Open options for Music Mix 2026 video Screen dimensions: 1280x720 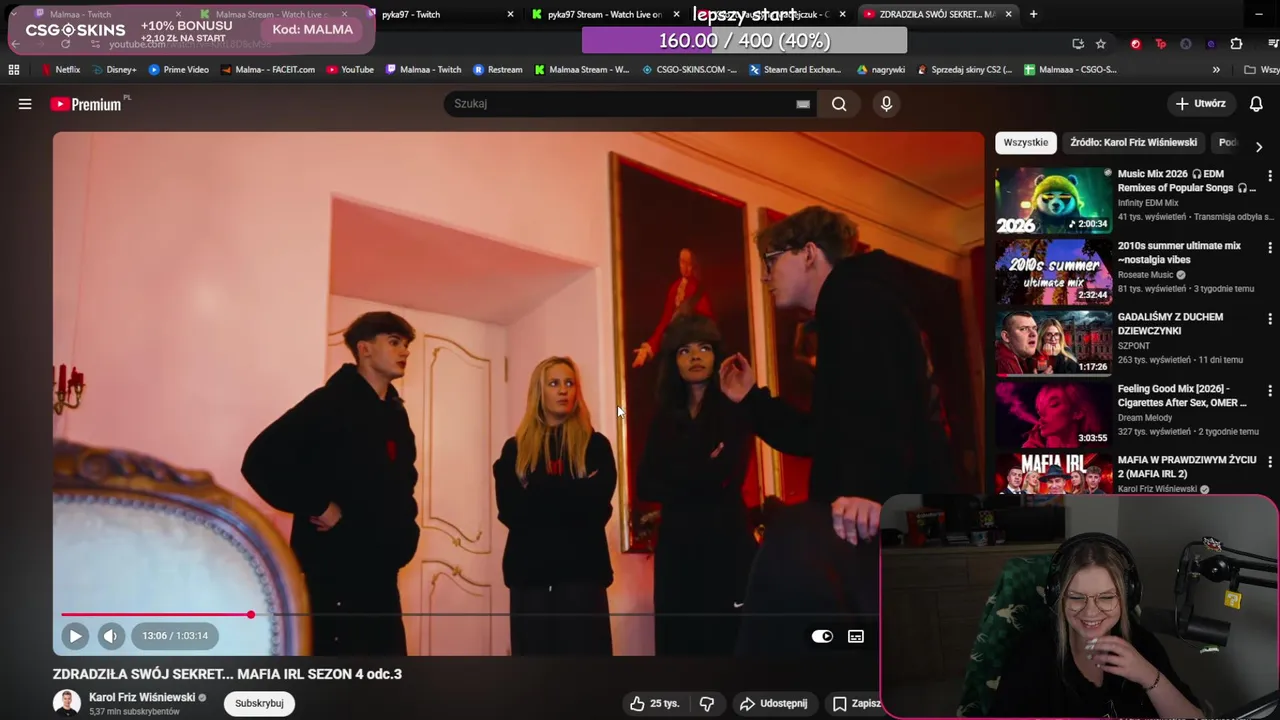click(1270, 176)
